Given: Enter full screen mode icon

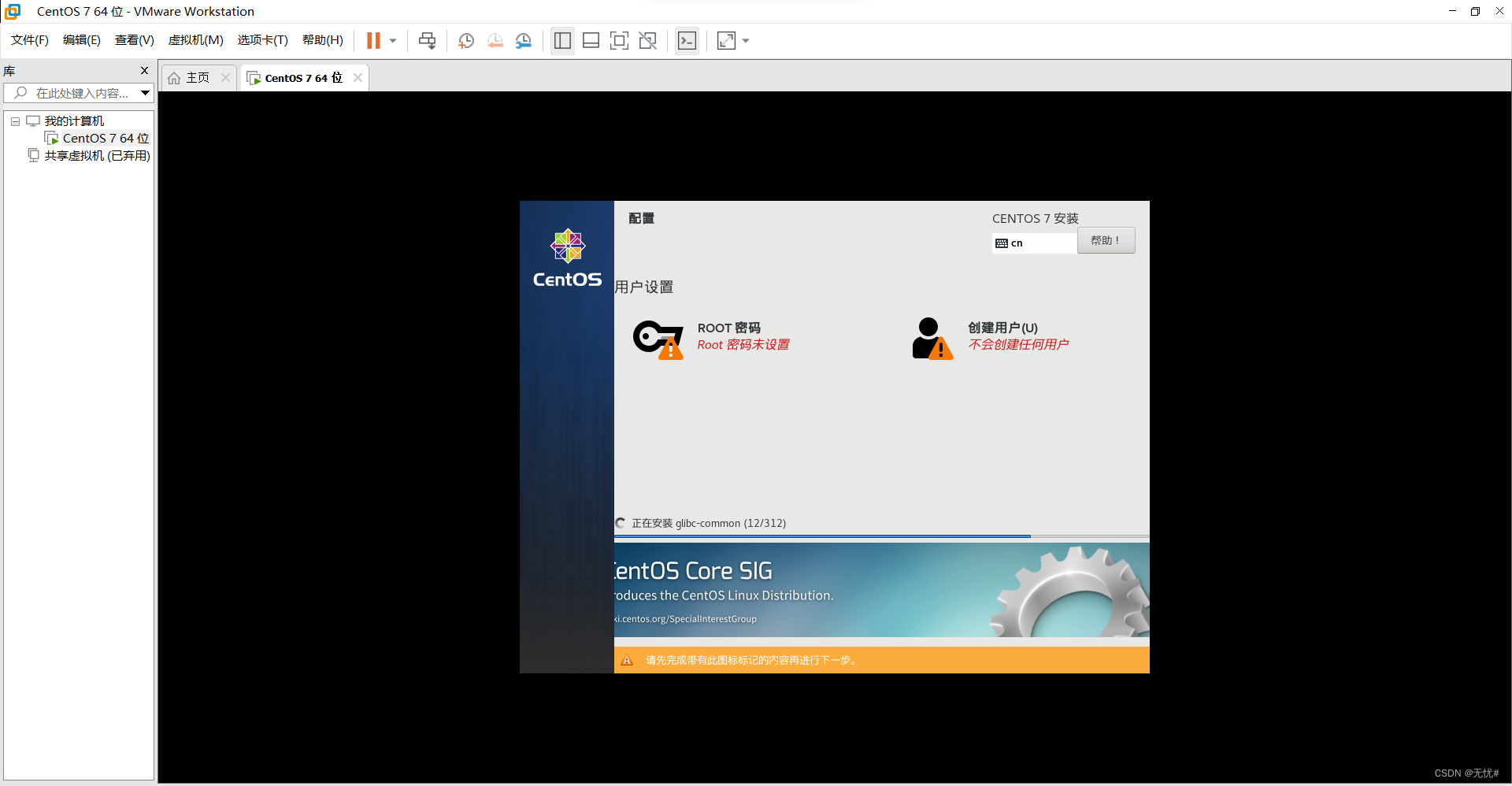Looking at the screenshot, I should (x=619, y=41).
